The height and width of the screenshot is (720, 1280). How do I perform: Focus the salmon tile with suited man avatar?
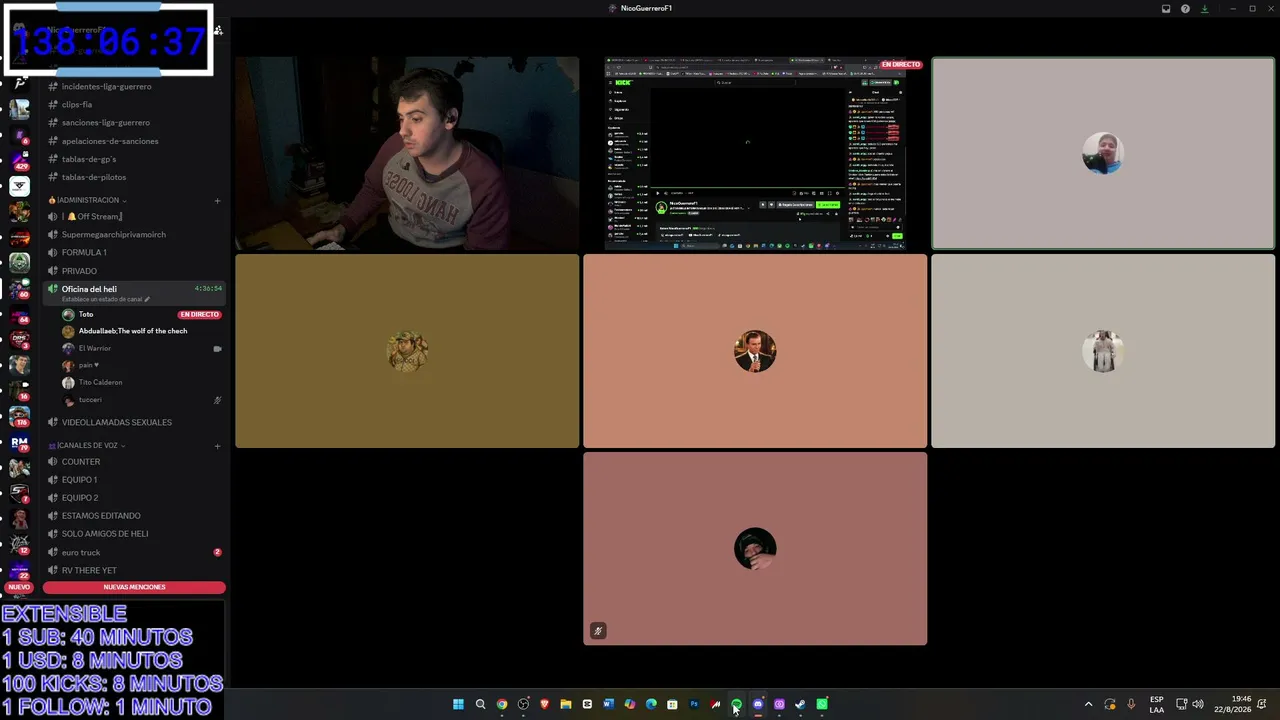[x=755, y=351]
